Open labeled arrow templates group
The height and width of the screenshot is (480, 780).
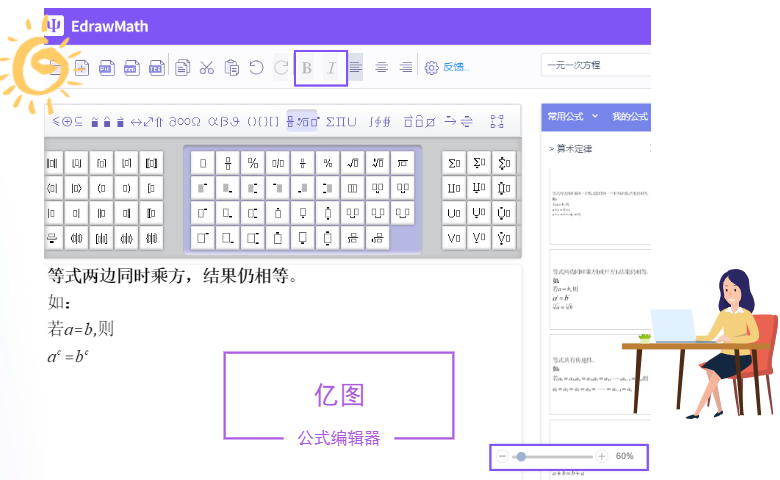pyautogui.click(x=459, y=121)
